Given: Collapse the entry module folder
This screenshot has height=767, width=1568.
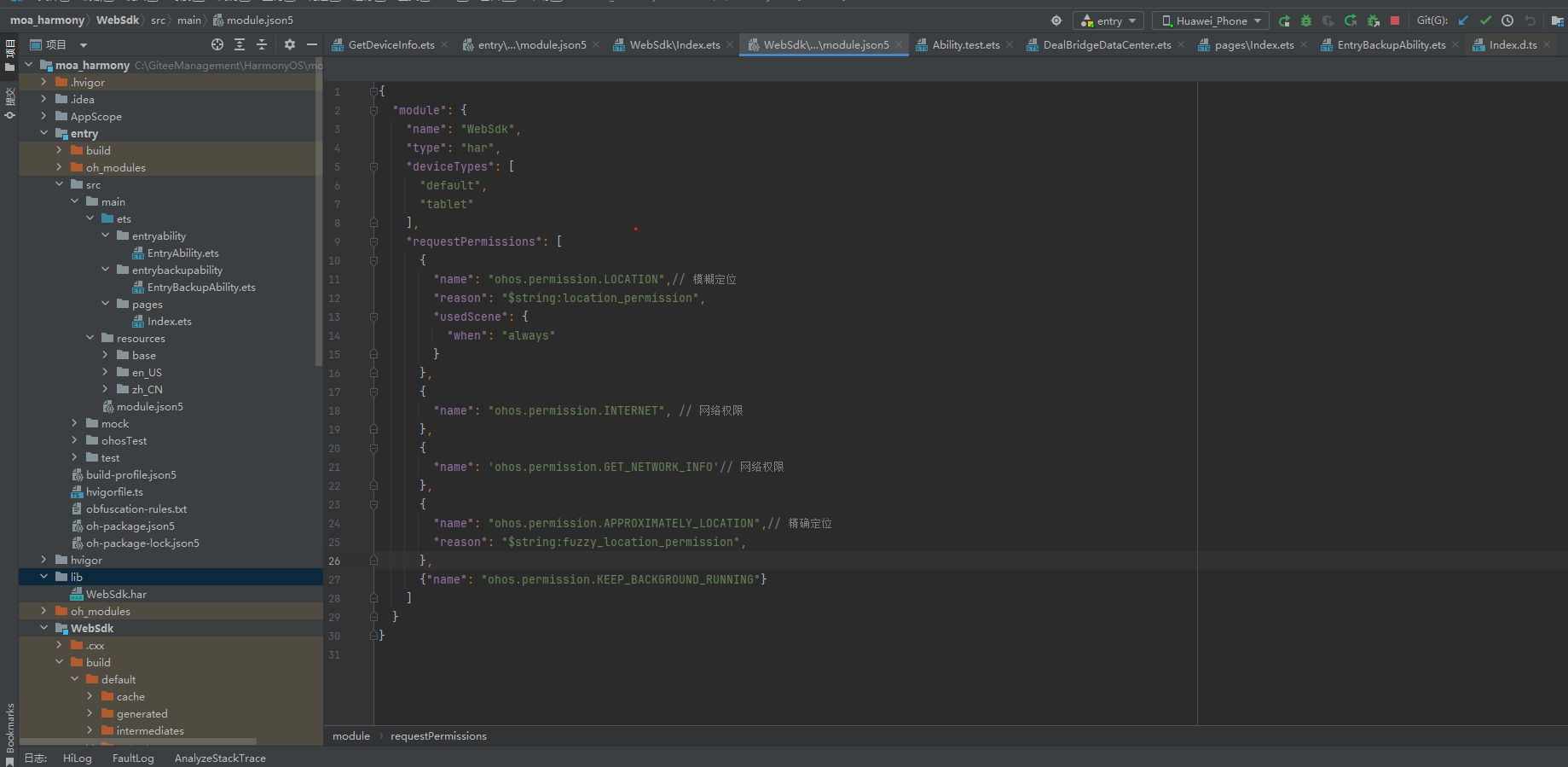Looking at the screenshot, I should pos(43,133).
